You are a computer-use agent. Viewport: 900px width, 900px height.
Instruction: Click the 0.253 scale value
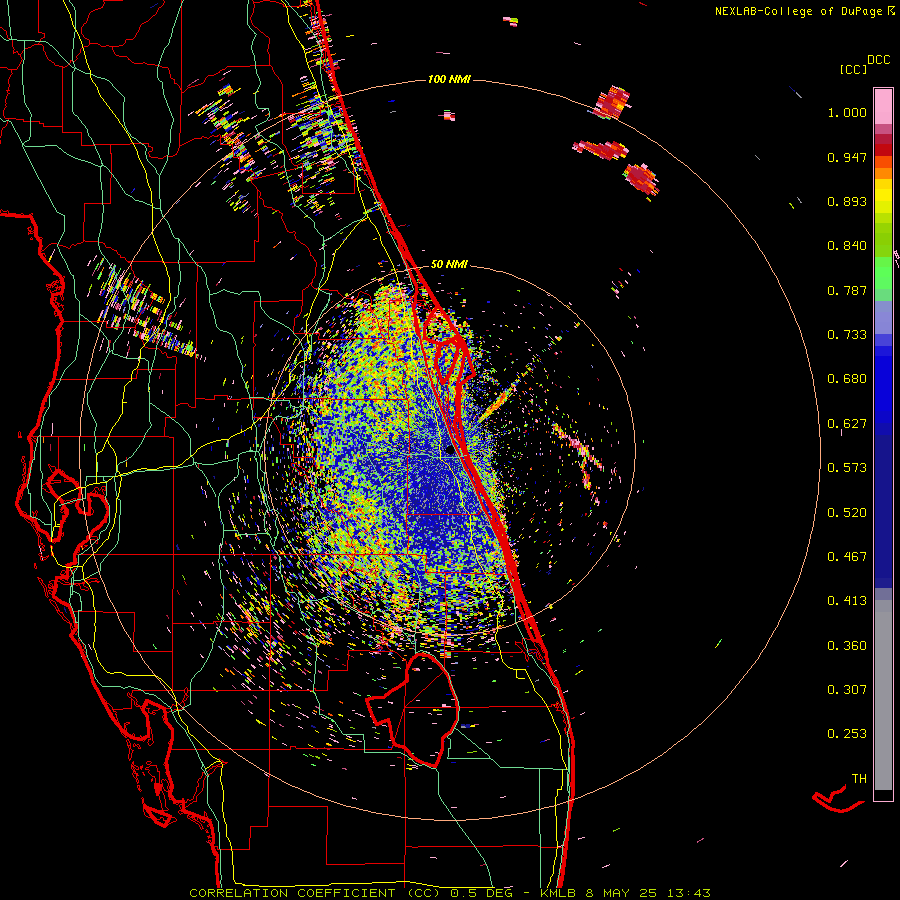(847, 734)
